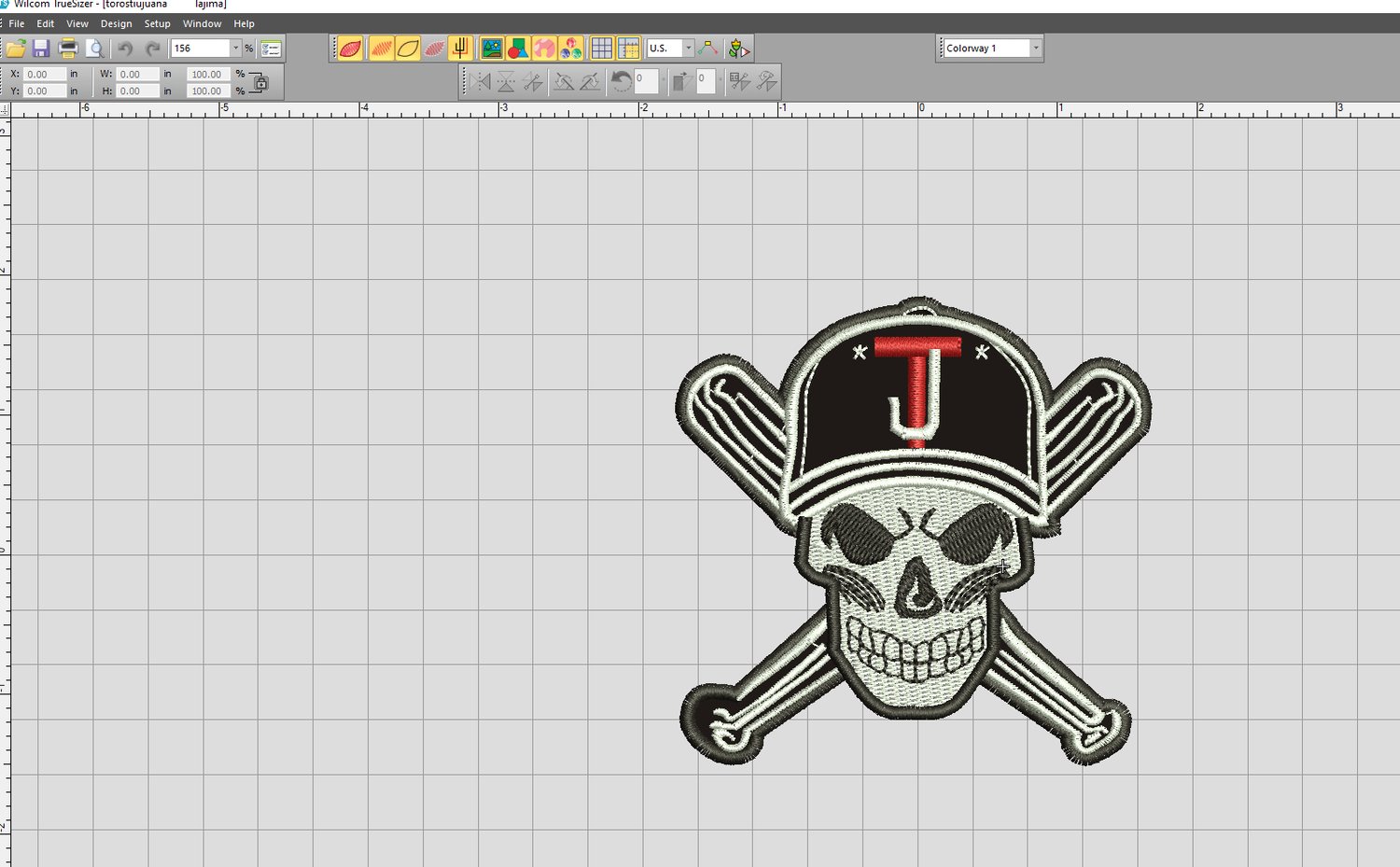Toggle Show Grid display
Screen dimensions: 1400x867
pyautogui.click(x=602, y=48)
